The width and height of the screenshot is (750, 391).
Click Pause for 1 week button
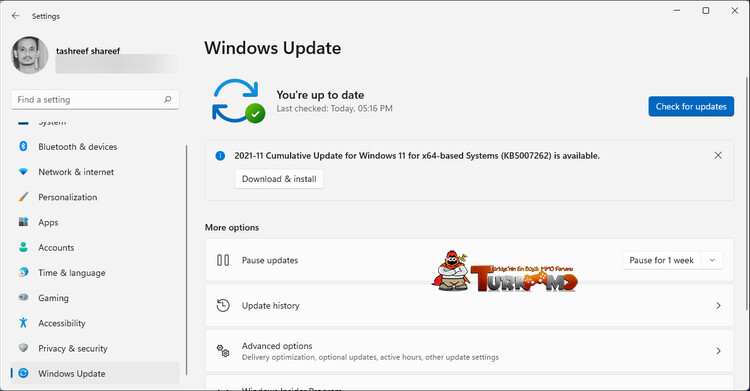(x=662, y=260)
